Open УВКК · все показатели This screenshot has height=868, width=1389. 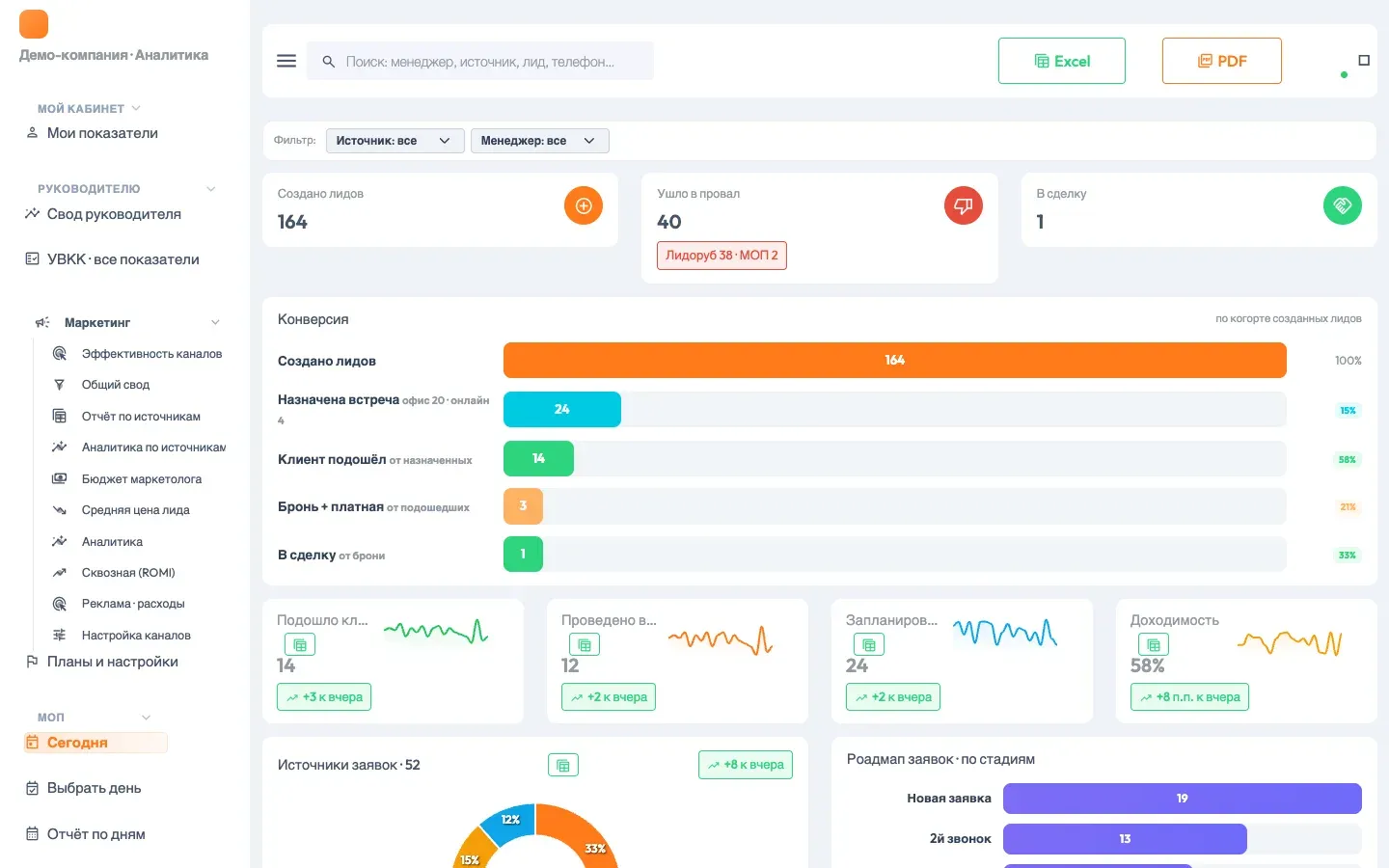[x=112, y=259]
